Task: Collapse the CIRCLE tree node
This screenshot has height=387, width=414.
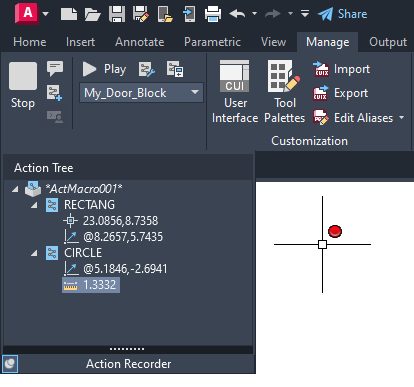Action: point(34,253)
